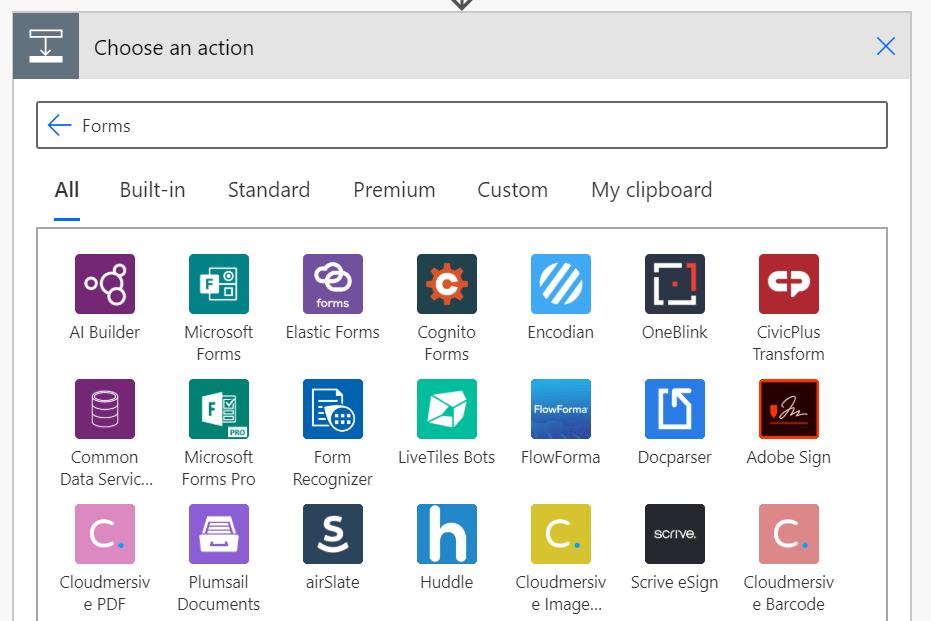Choose the Plumsail Documents connector
Image resolution: width=931 pixels, height=621 pixels.
(x=218, y=534)
